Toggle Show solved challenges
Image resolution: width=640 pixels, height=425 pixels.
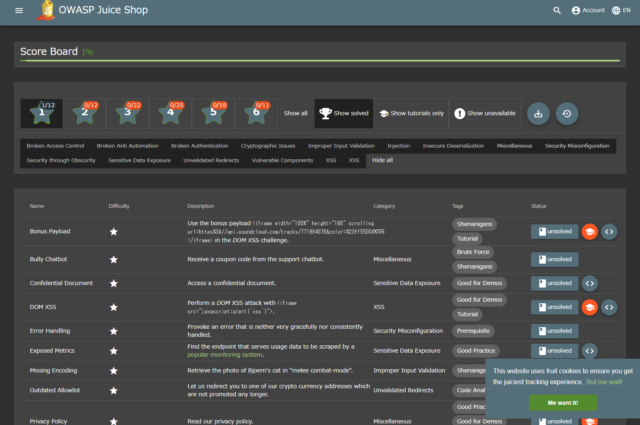click(x=344, y=113)
